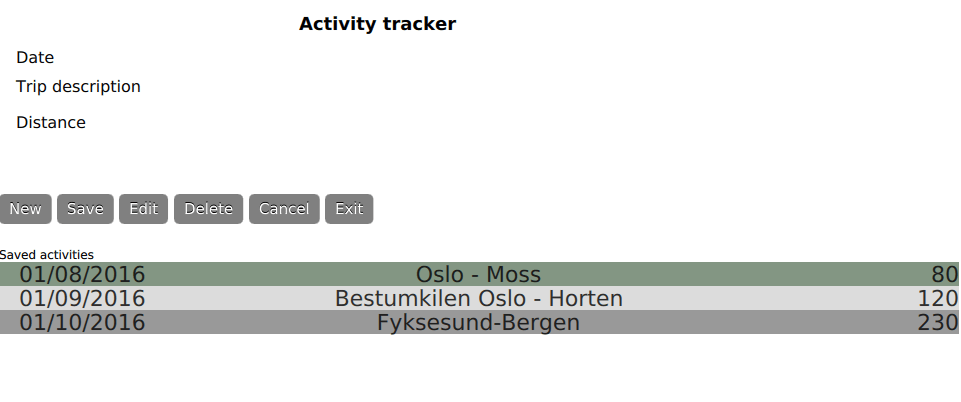The height and width of the screenshot is (402, 961).
Task: Click the Trip description label
Action: coord(78,87)
